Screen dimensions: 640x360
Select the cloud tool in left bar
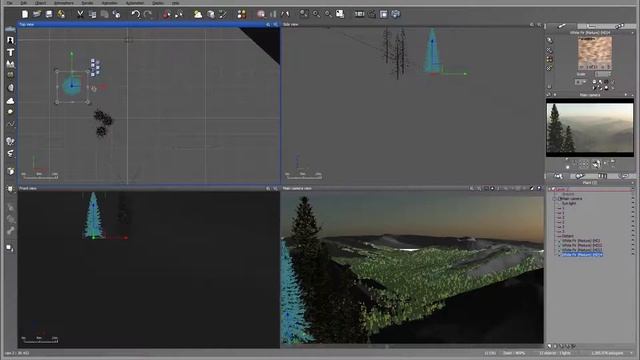(10, 100)
